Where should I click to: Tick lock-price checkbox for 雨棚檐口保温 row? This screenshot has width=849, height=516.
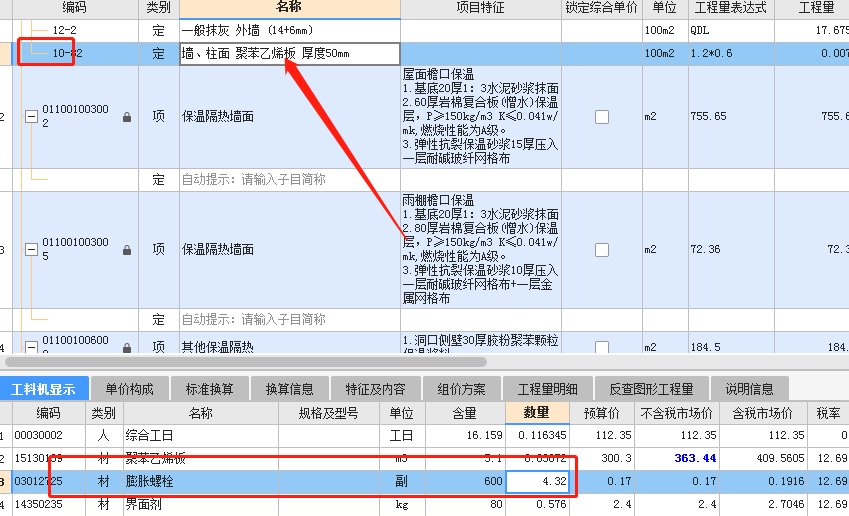602,250
